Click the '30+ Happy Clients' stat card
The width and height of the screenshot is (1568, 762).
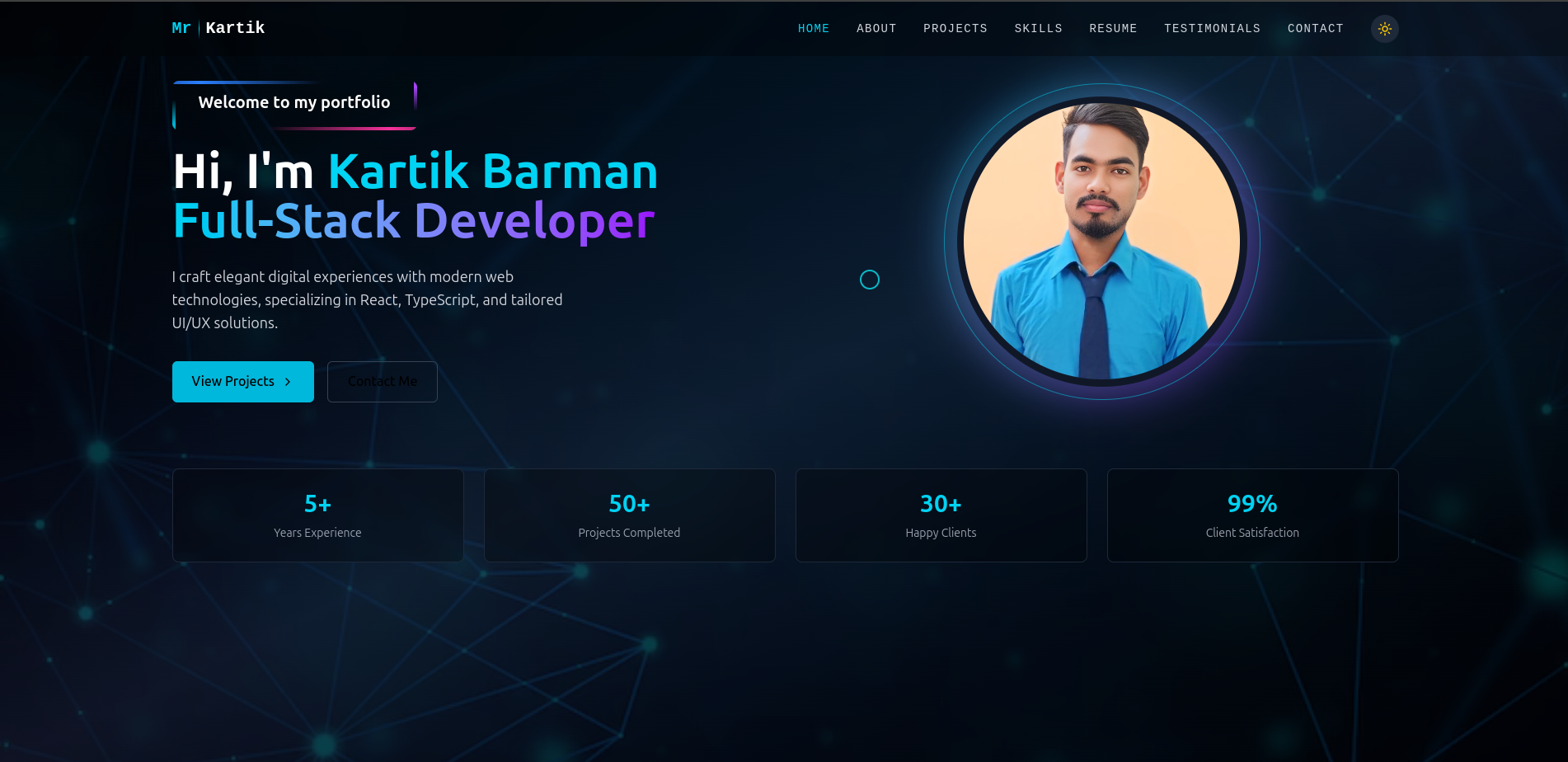(941, 515)
